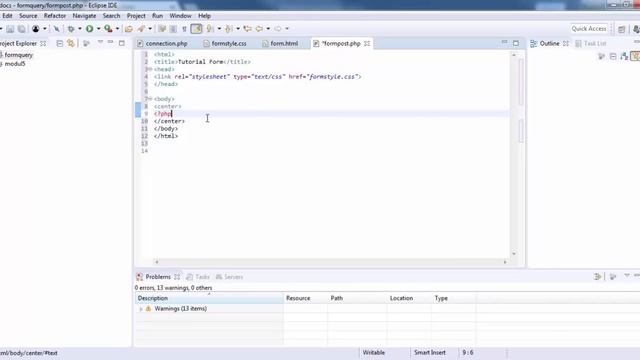Toggle Block Selection Mode icon
The height and width of the screenshot is (360, 640).
click(x=173, y=29)
